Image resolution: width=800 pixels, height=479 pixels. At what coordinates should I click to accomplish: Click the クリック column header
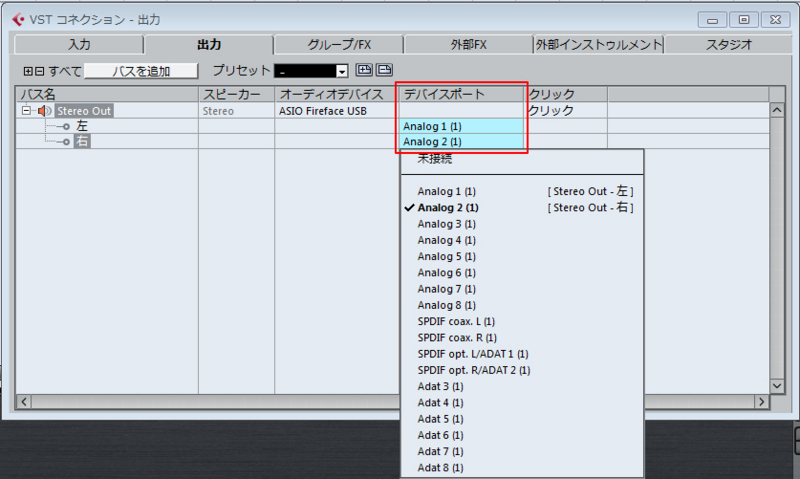566,94
